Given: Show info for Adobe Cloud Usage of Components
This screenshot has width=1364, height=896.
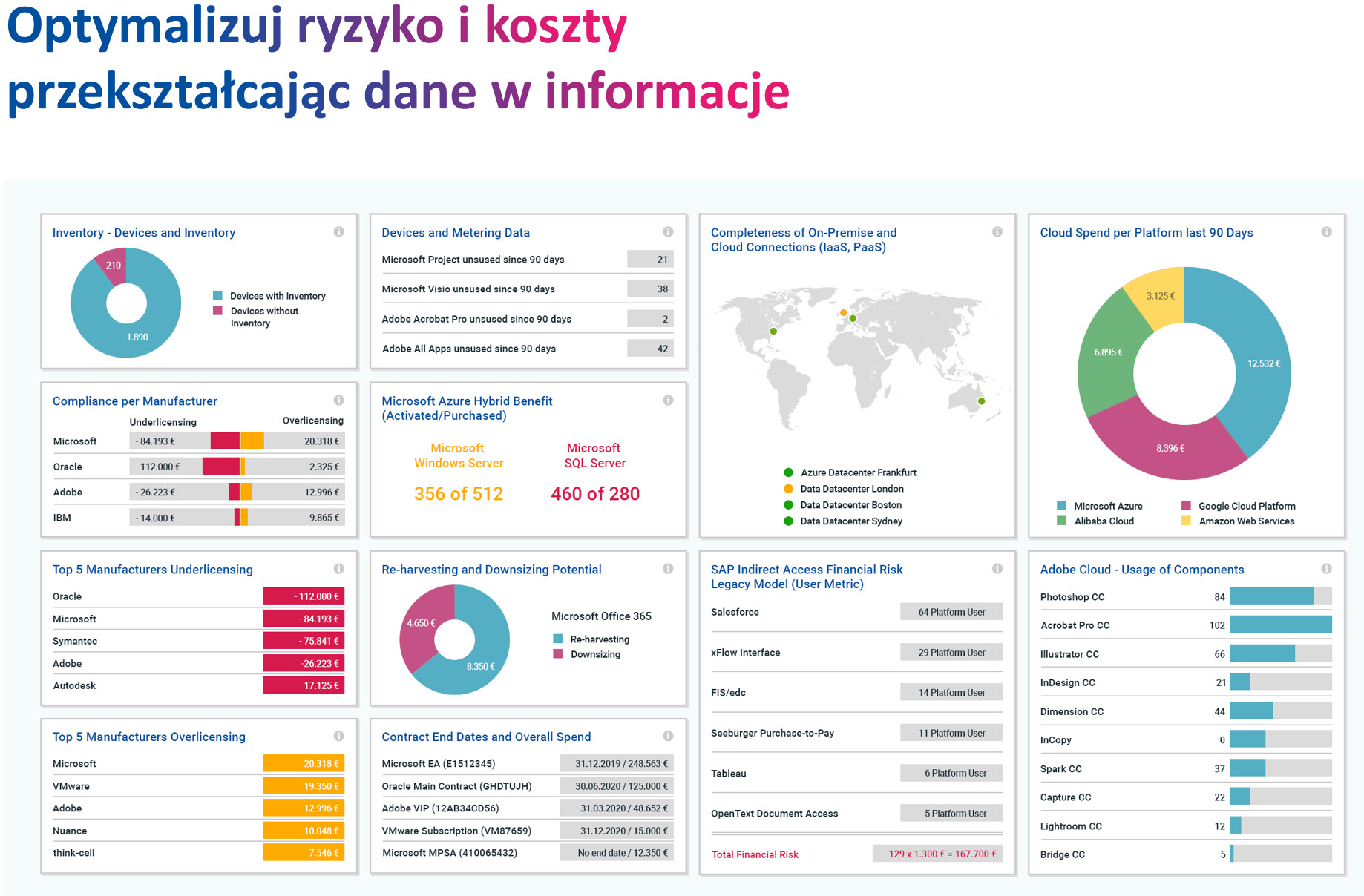Looking at the screenshot, I should click(1326, 569).
